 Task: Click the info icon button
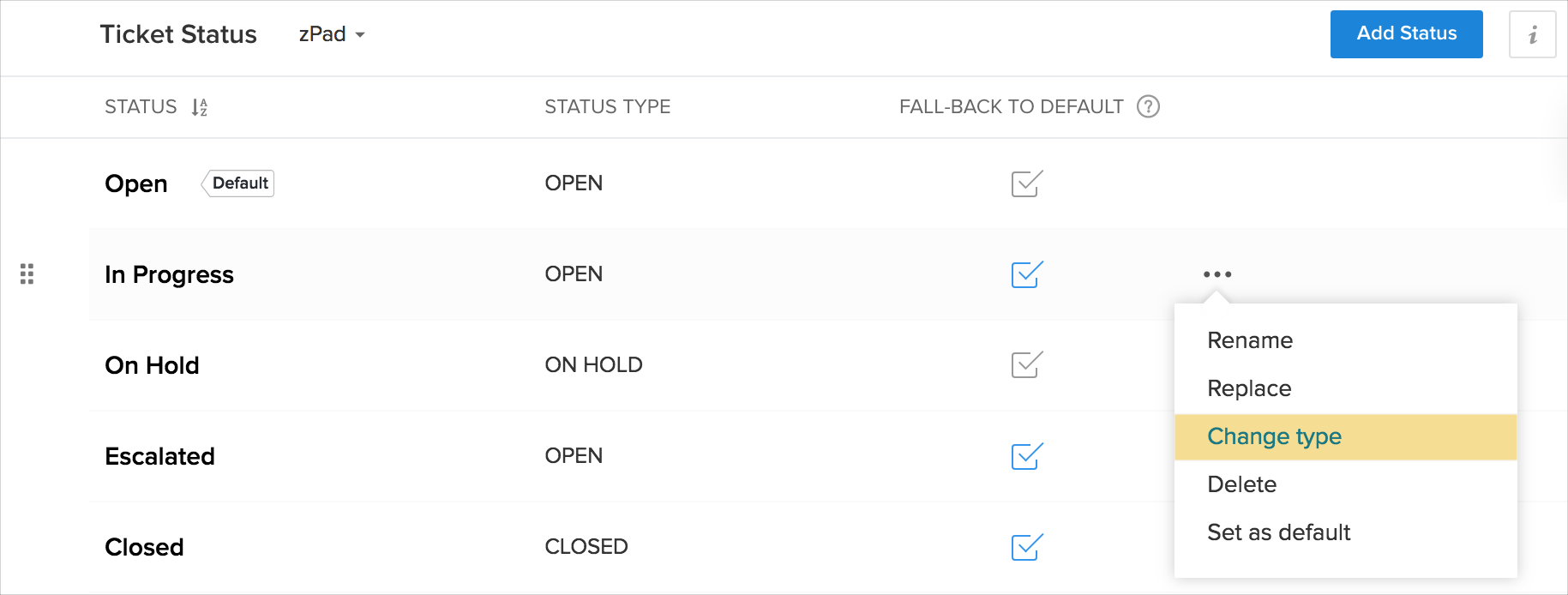click(1532, 34)
